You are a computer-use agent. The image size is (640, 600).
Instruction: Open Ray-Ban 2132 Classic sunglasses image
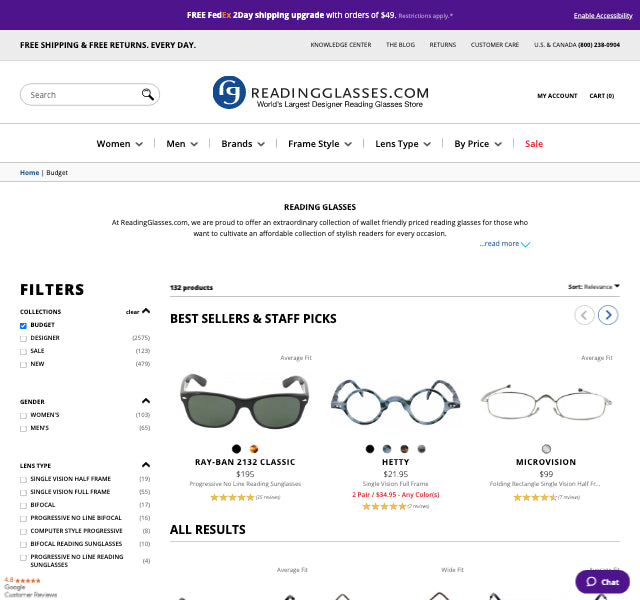(245, 400)
